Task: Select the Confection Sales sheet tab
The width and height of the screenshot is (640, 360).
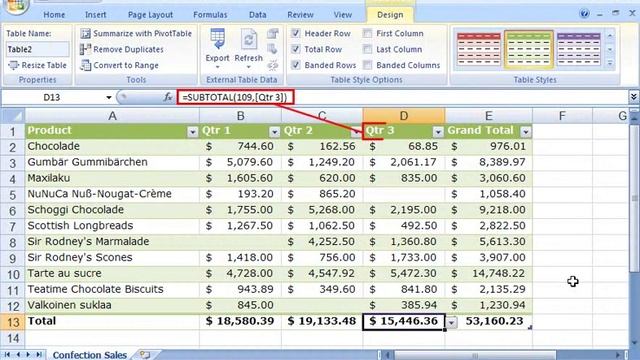Action: click(x=89, y=355)
